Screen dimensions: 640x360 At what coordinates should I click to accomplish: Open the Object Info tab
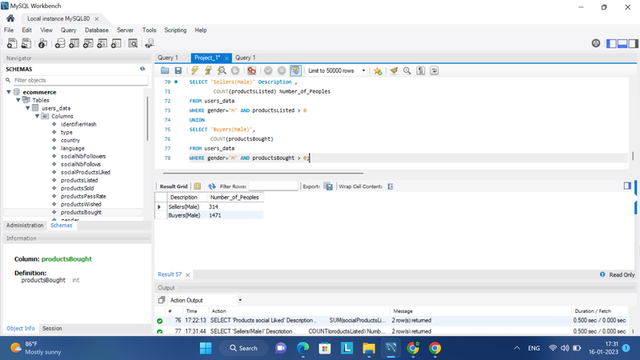coord(21,328)
